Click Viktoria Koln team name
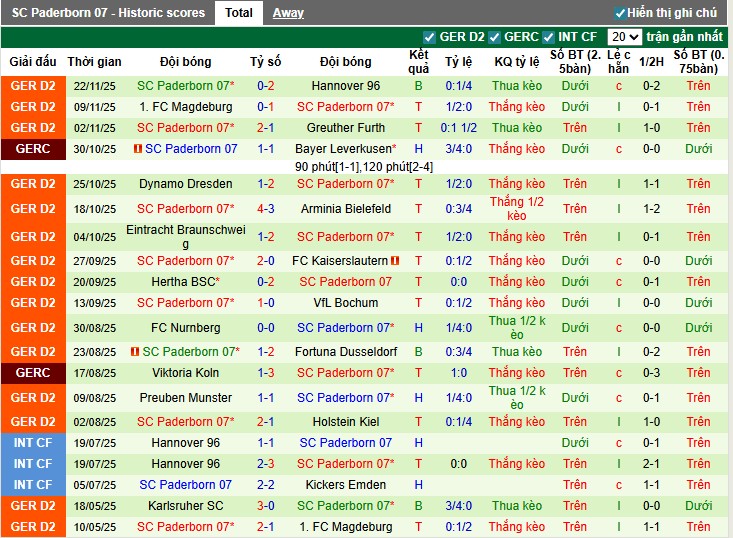 pyautogui.click(x=186, y=373)
